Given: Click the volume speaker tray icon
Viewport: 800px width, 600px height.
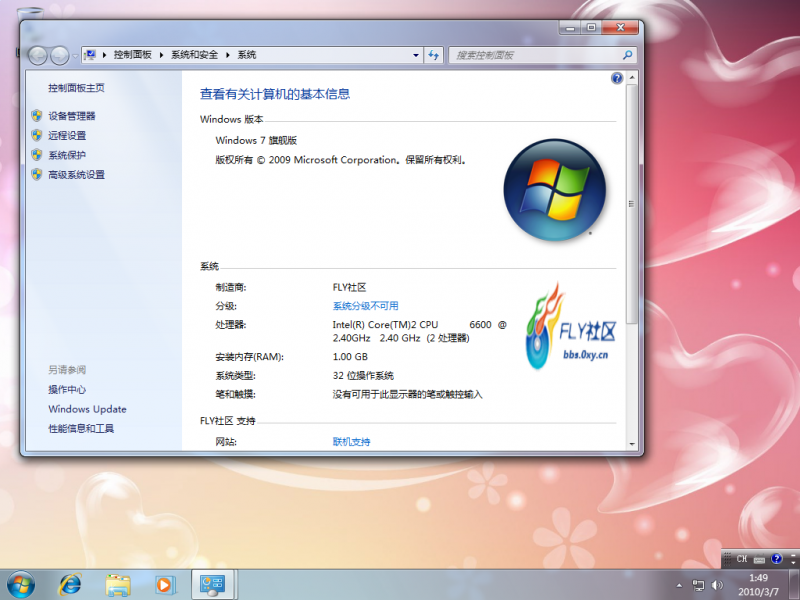Looking at the screenshot, I should pos(717,585).
